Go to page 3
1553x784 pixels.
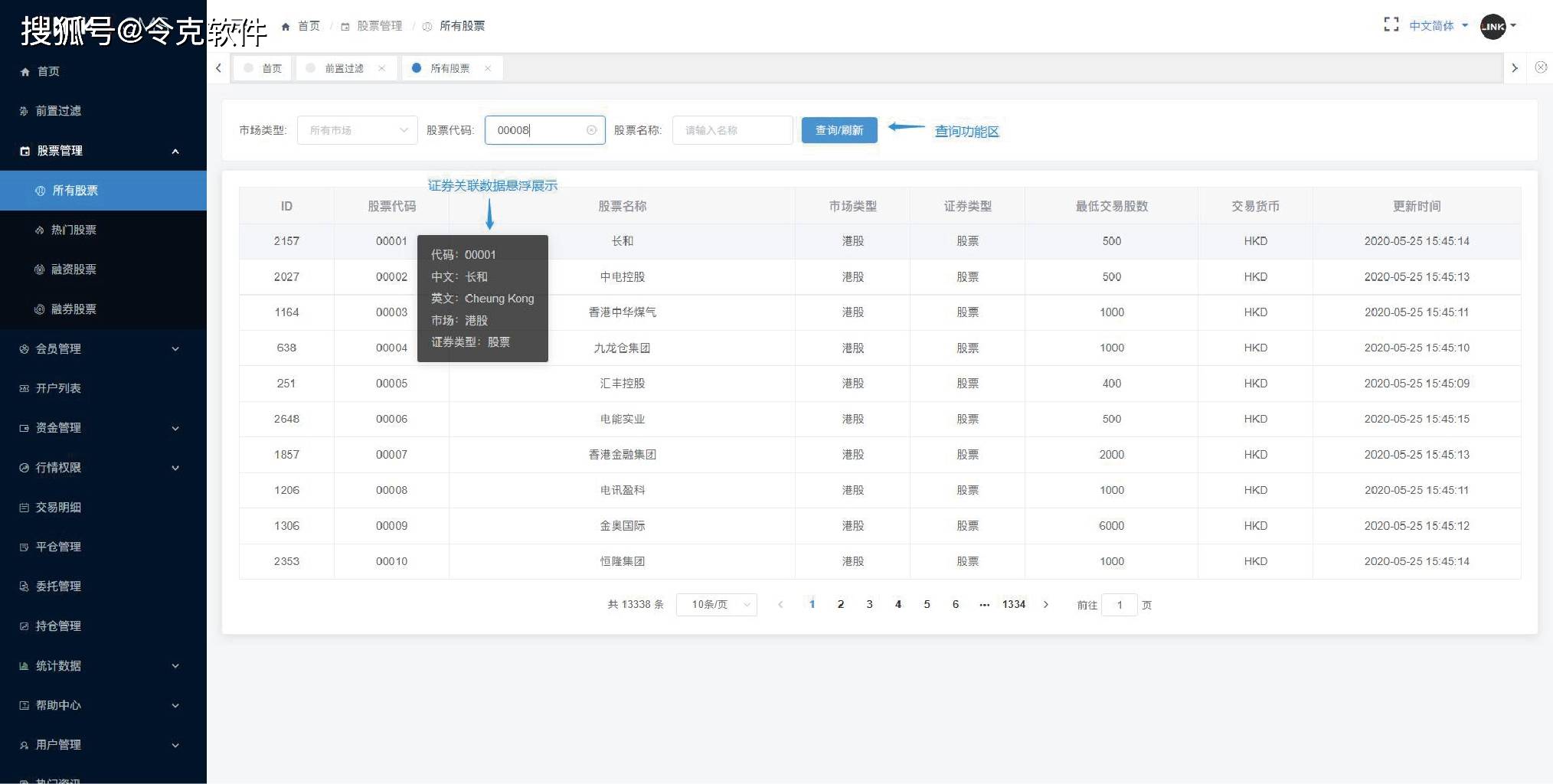click(x=869, y=605)
